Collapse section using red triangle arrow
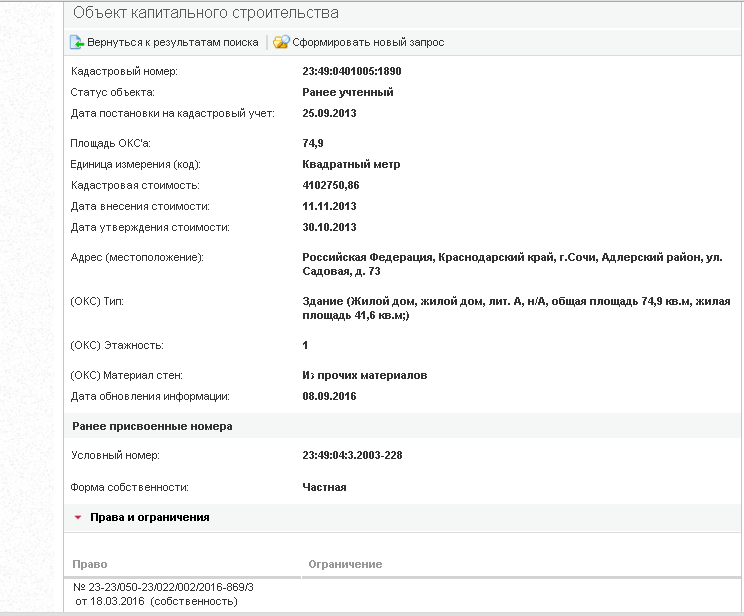744x616 pixels. (x=78, y=518)
